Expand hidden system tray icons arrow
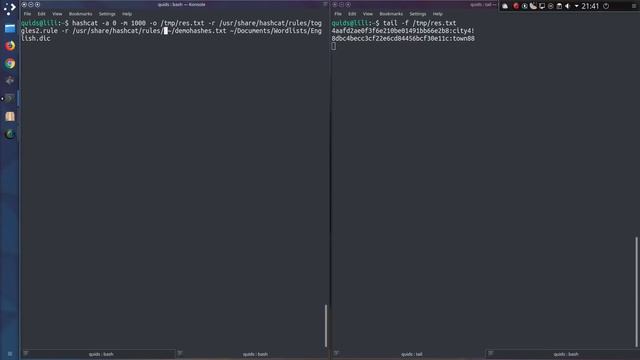Image resolution: width=640 pixels, height=360 pixels. point(576,6)
